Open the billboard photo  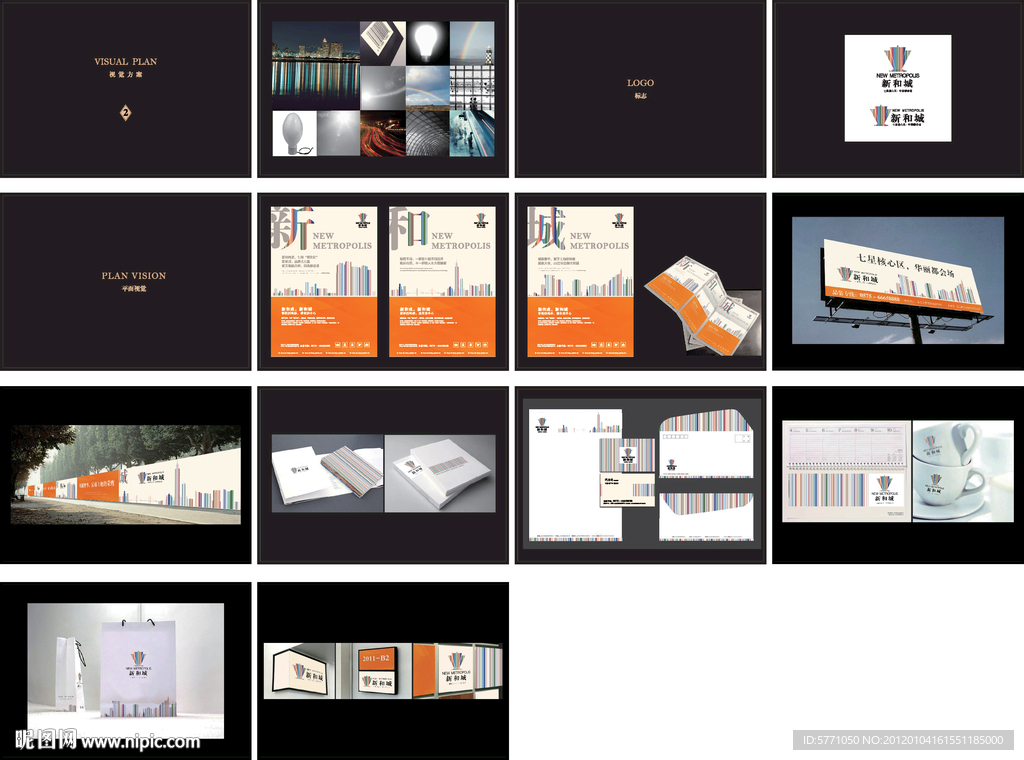click(x=898, y=280)
